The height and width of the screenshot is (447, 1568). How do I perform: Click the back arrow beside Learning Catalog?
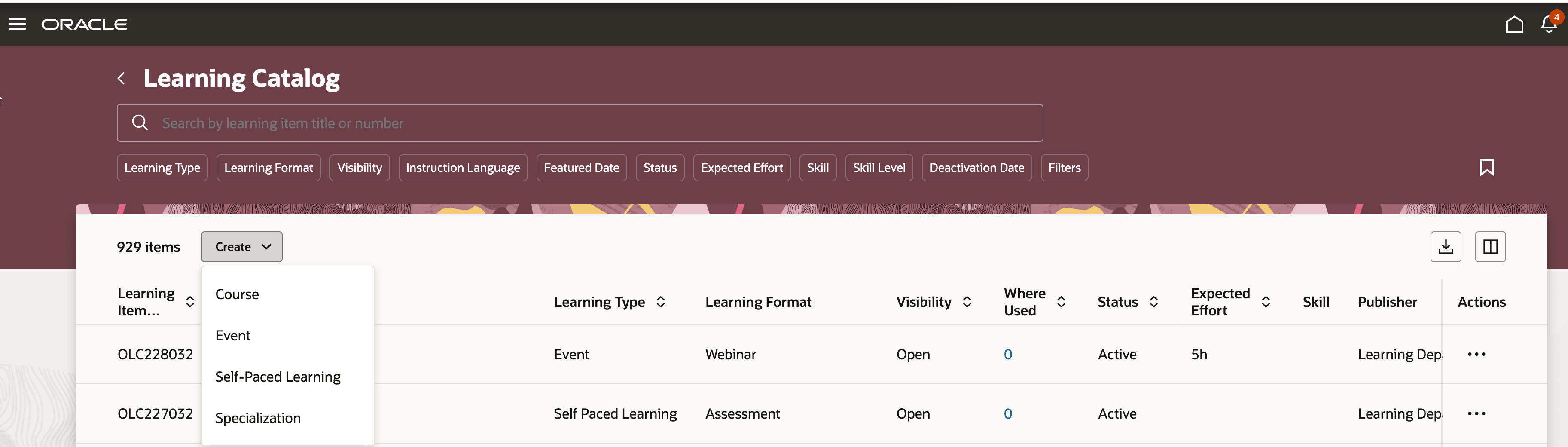[x=121, y=78]
